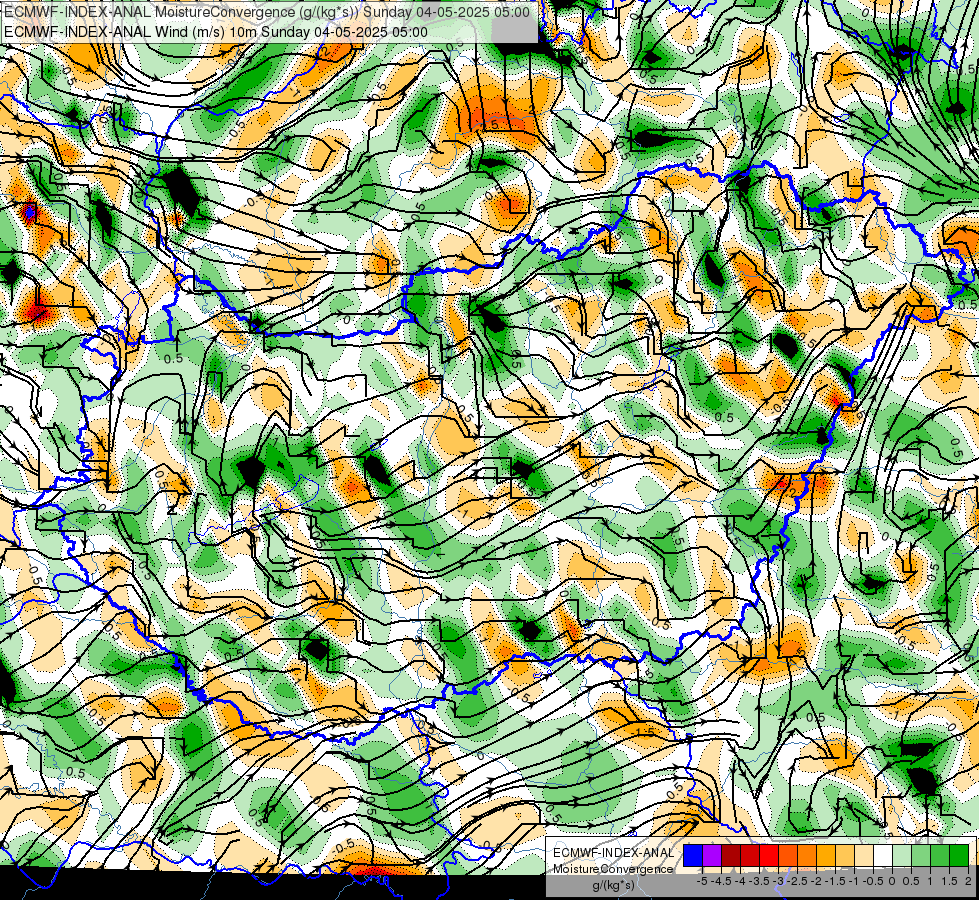Click the palest green legend swatch after 0
The height and width of the screenshot is (900, 979).
coord(902,856)
